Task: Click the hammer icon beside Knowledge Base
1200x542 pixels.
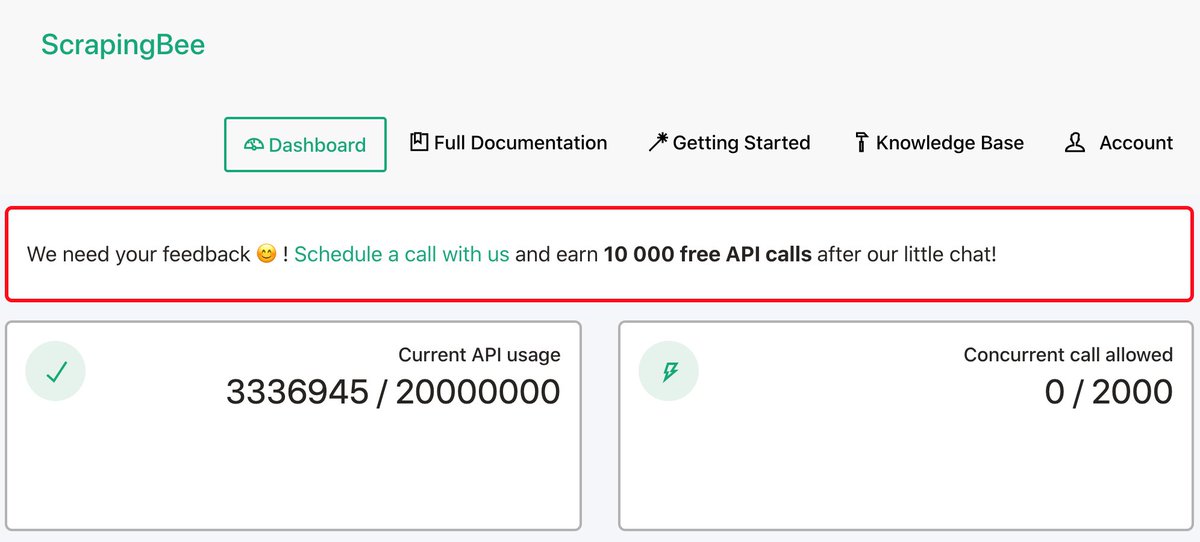Action: [x=861, y=143]
